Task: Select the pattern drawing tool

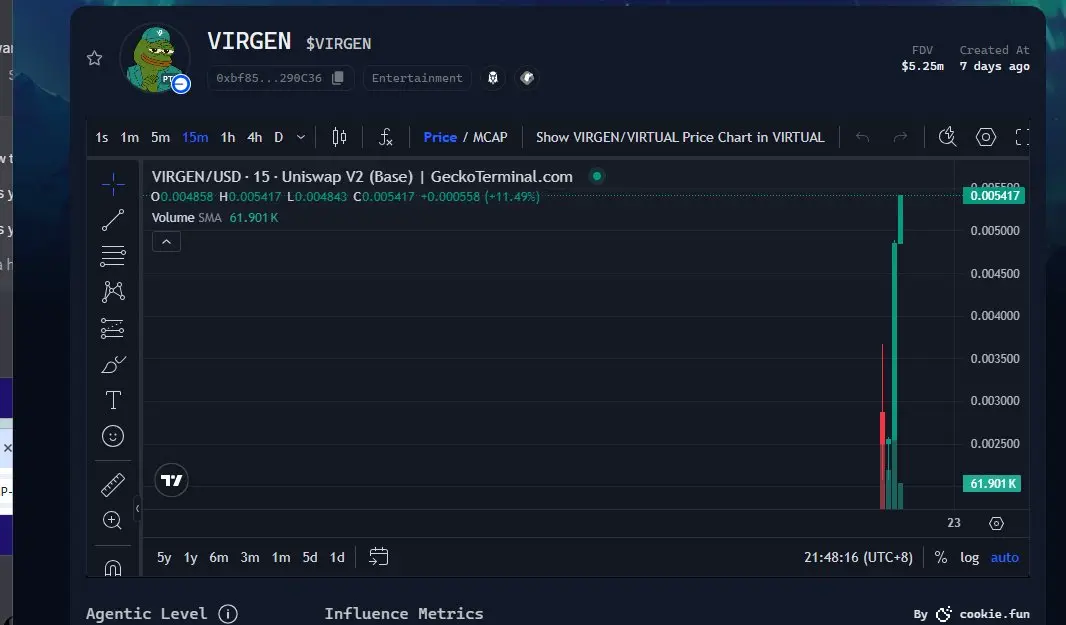Action: click(113, 292)
